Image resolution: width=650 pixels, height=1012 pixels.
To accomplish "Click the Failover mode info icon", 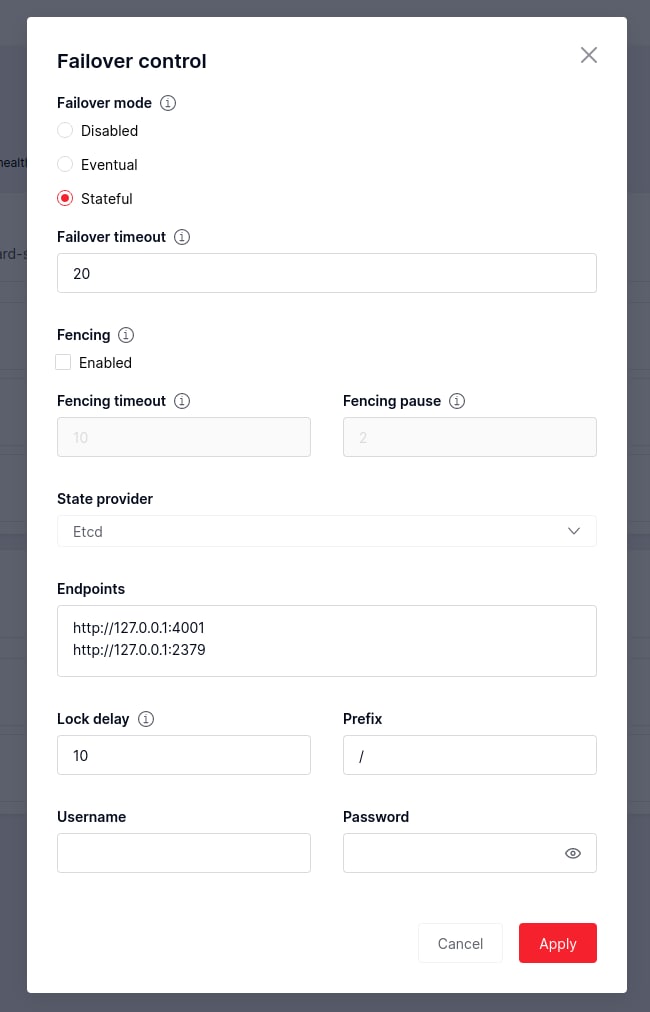I will [x=168, y=103].
